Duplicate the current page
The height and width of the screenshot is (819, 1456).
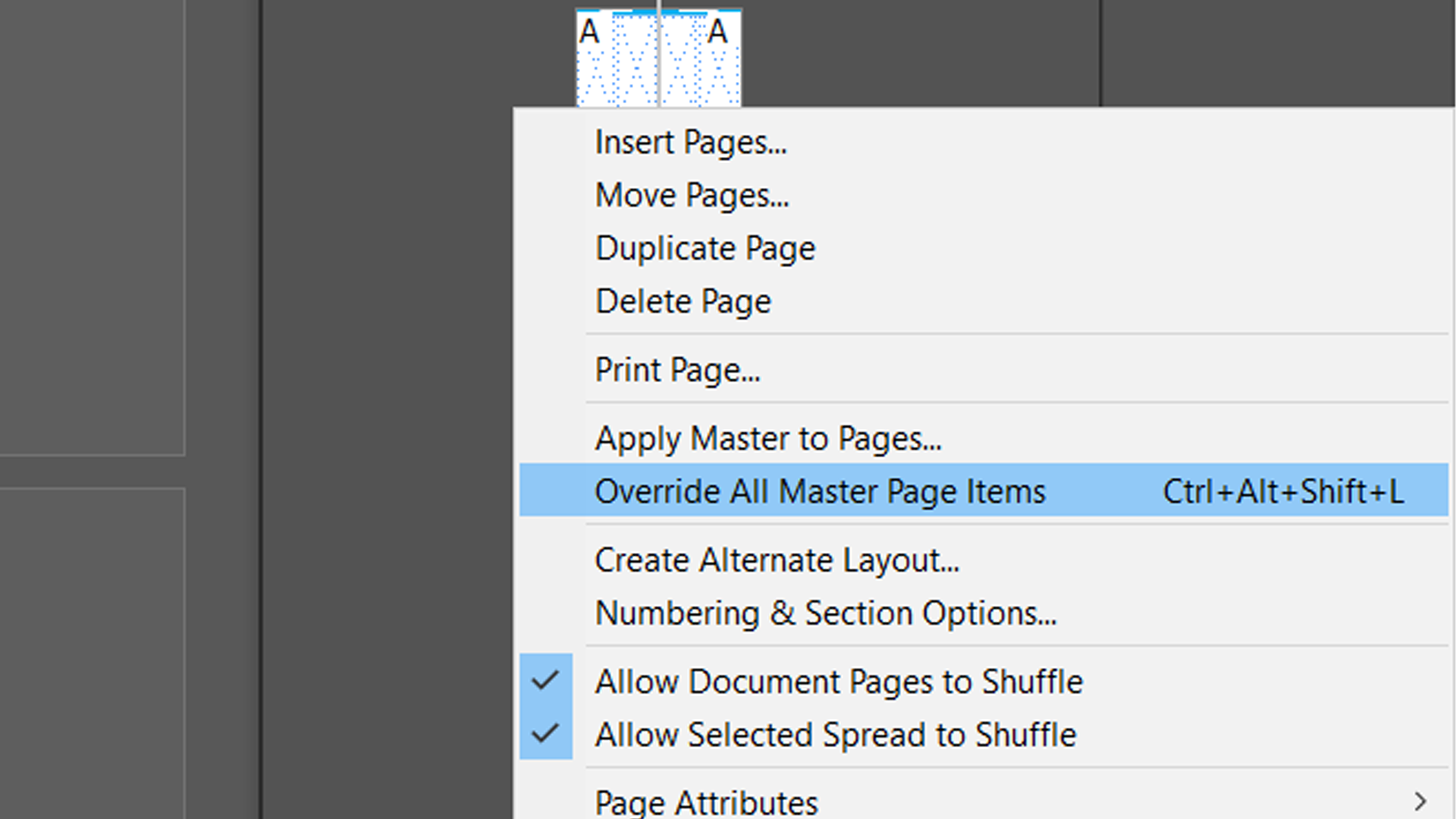point(705,247)
